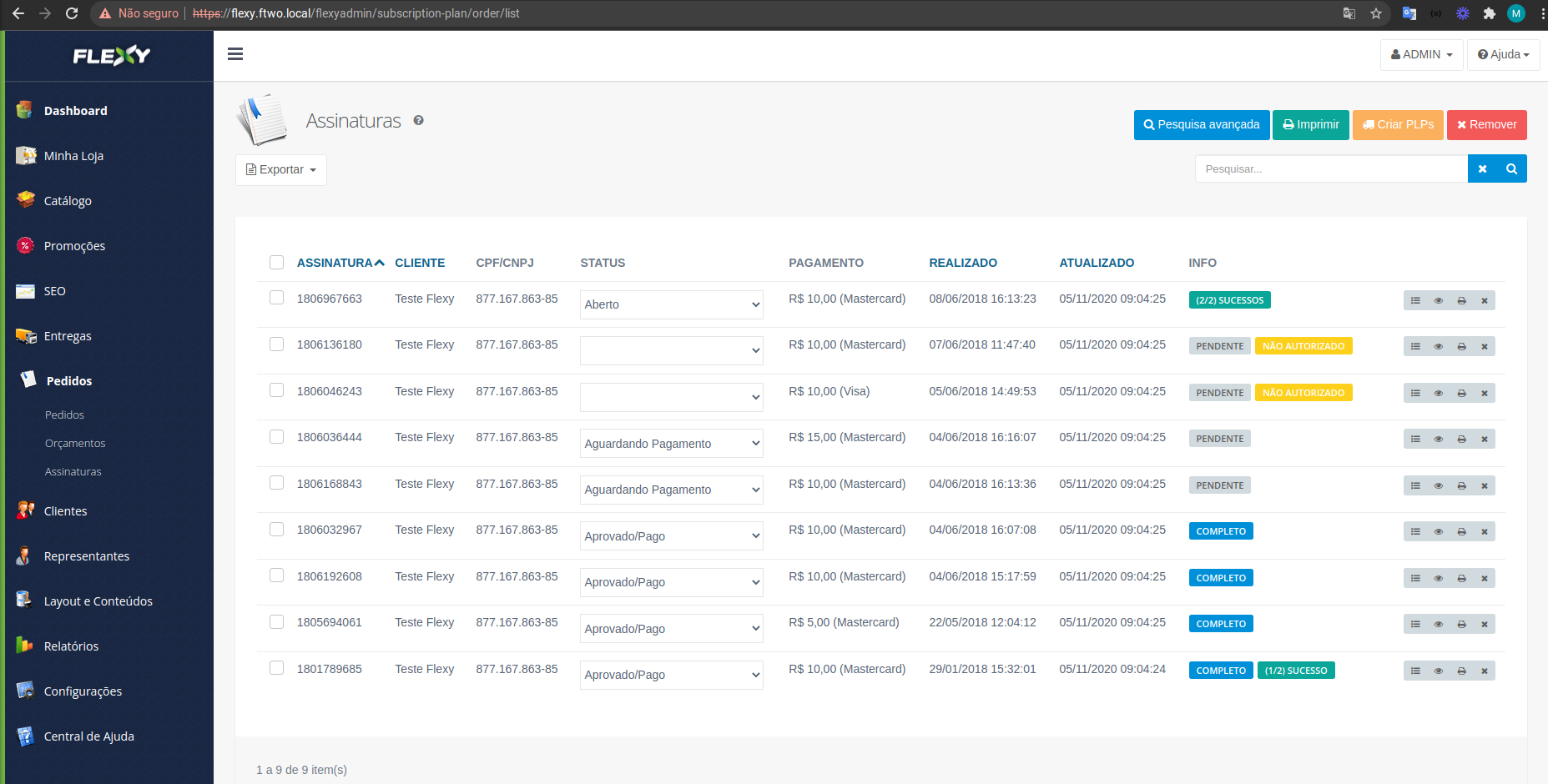Click the eye icon for subscription 1806967663
This screenshot has height=784, width=1548.
point(1438,301)
